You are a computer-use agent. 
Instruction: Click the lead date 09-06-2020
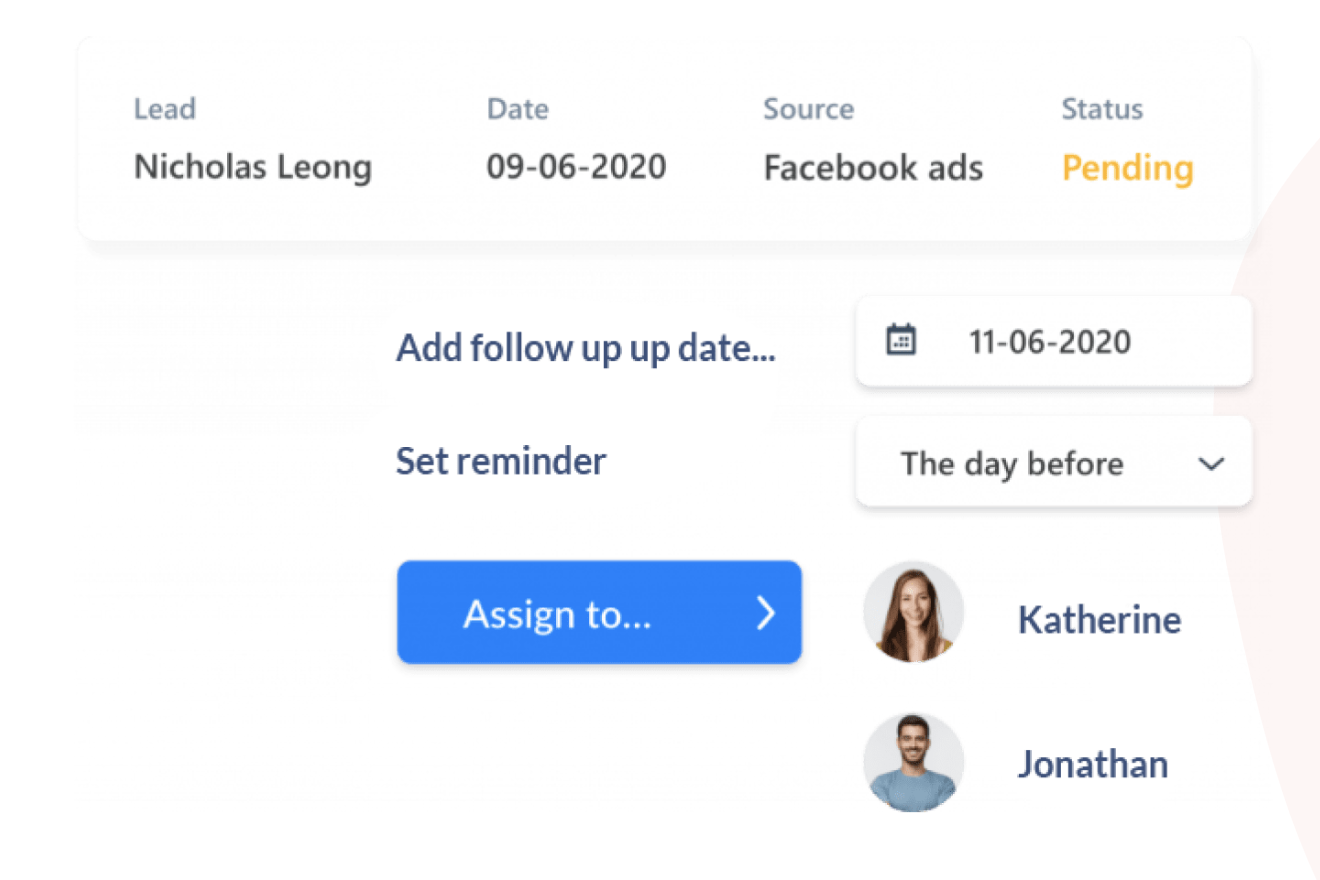576,167
